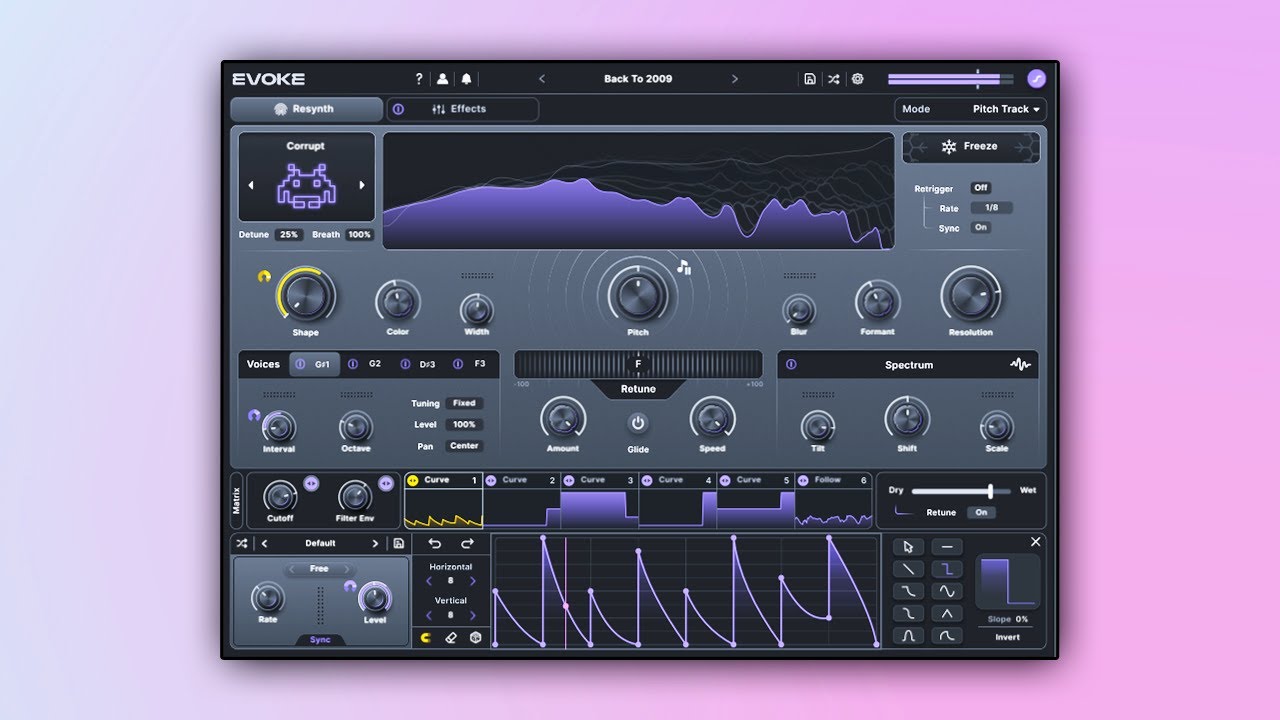Click the Spectrum waveform icon
This screenshot has height=720, width=1280.
1020,365
